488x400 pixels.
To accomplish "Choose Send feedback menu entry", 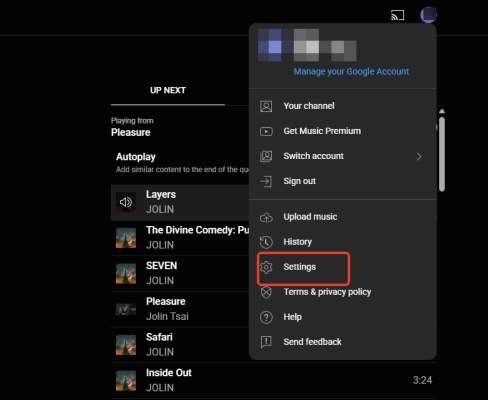I will pyautogui.click(x=343, y=342).
